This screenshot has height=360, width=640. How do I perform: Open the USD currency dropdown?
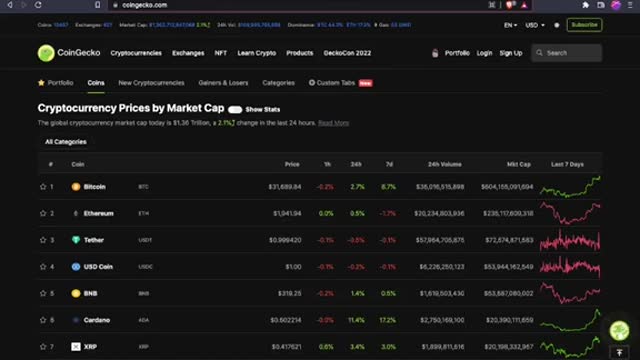535,25
